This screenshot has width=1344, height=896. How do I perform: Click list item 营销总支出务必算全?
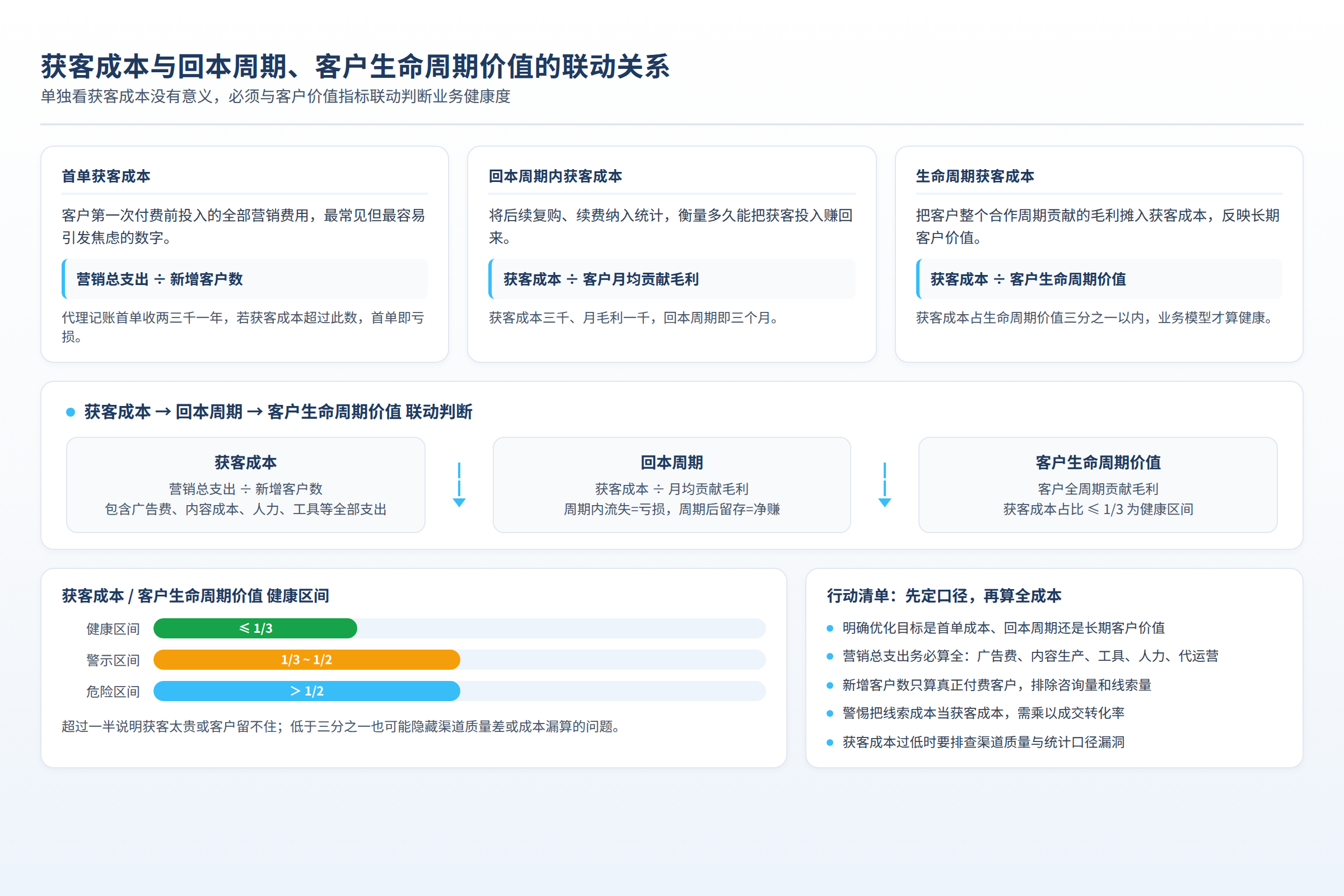[1030, 656]
